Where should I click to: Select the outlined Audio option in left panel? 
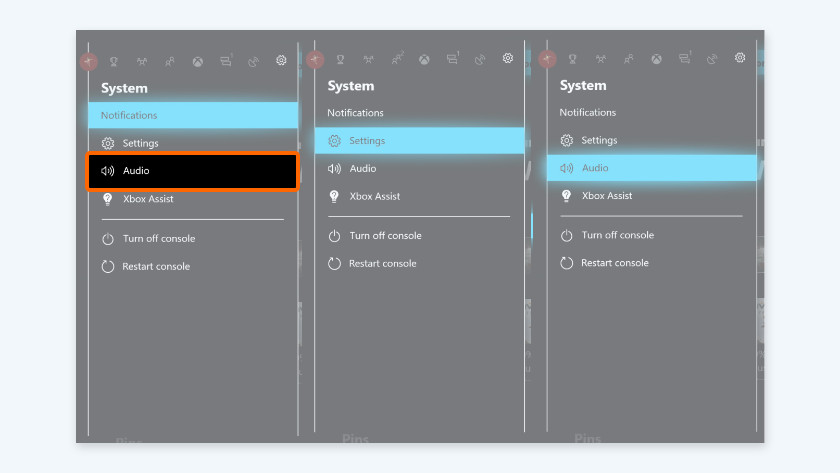point(193,171)
